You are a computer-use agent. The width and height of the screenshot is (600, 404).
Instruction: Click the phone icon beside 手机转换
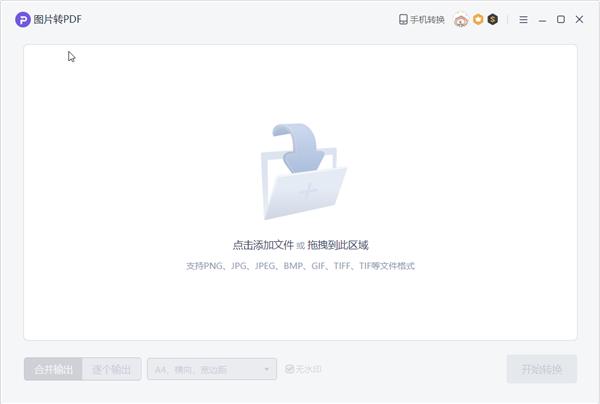coord(403,20)
